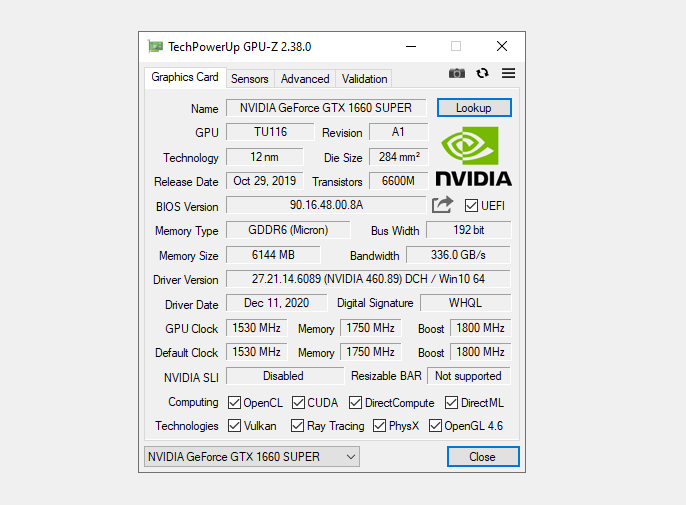Open the hamburger menu

tap(508, 73)
